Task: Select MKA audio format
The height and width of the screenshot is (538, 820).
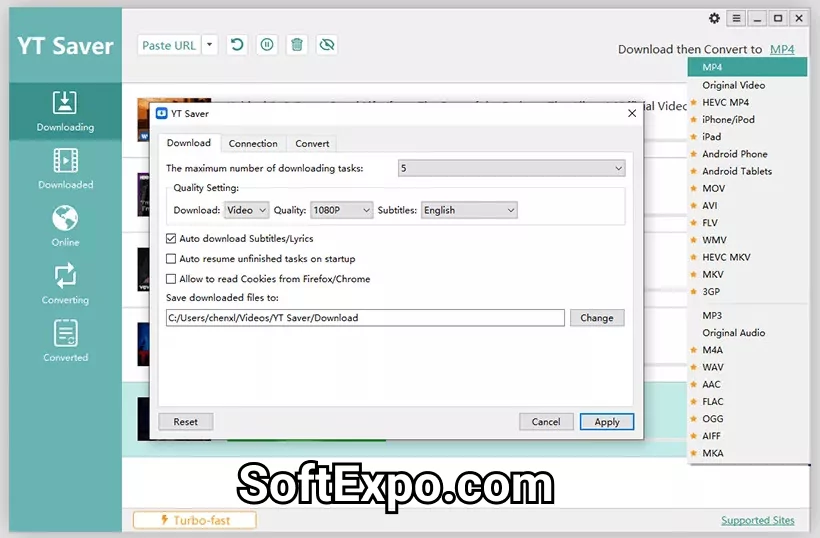Action: pos(747,453)
